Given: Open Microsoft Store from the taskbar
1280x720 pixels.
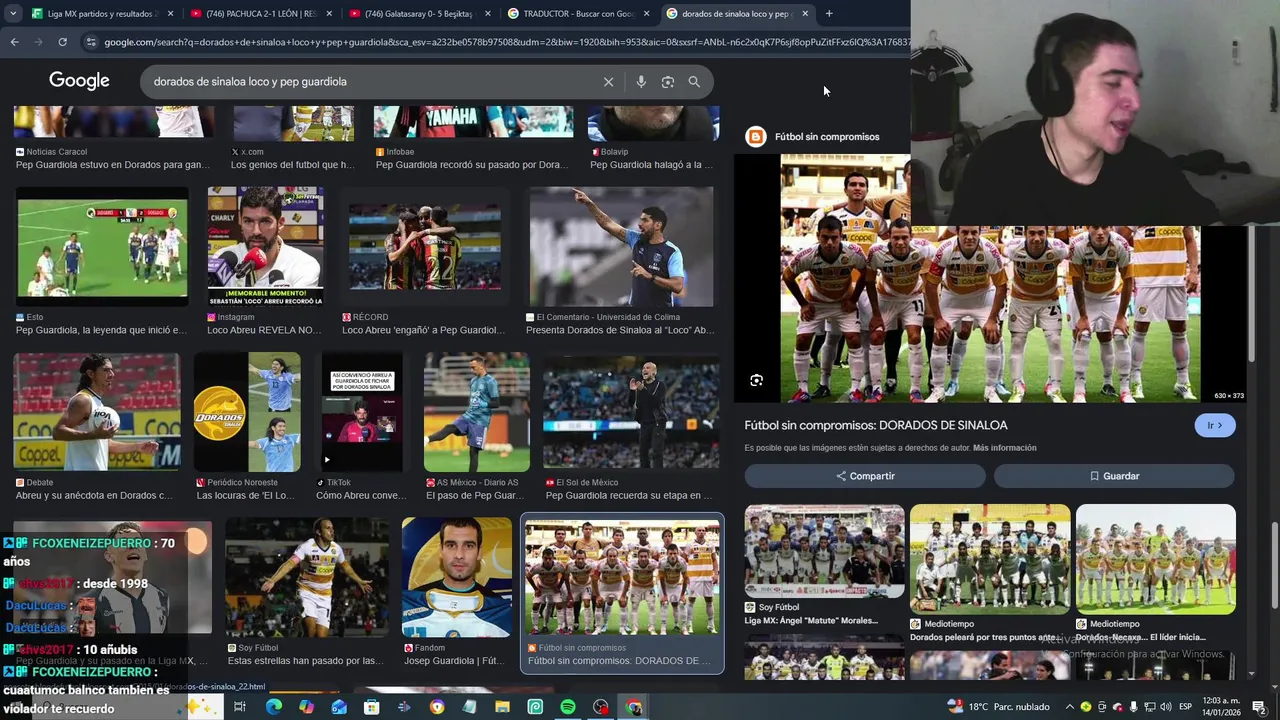Looking at the screenshot, I should [x=371, y=707].
